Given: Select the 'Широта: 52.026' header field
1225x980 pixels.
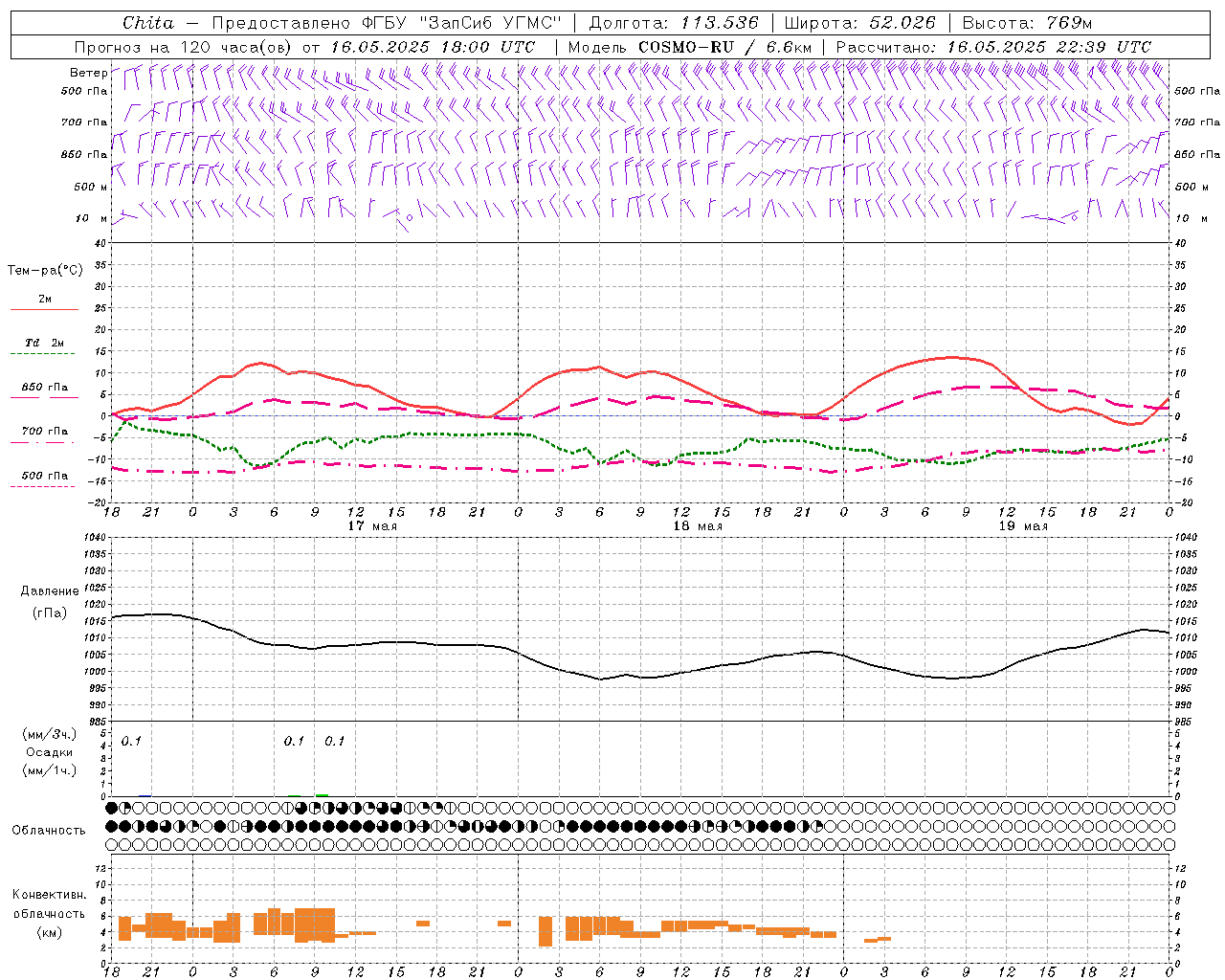Looking at the screenshot, I should click(859, 23).
